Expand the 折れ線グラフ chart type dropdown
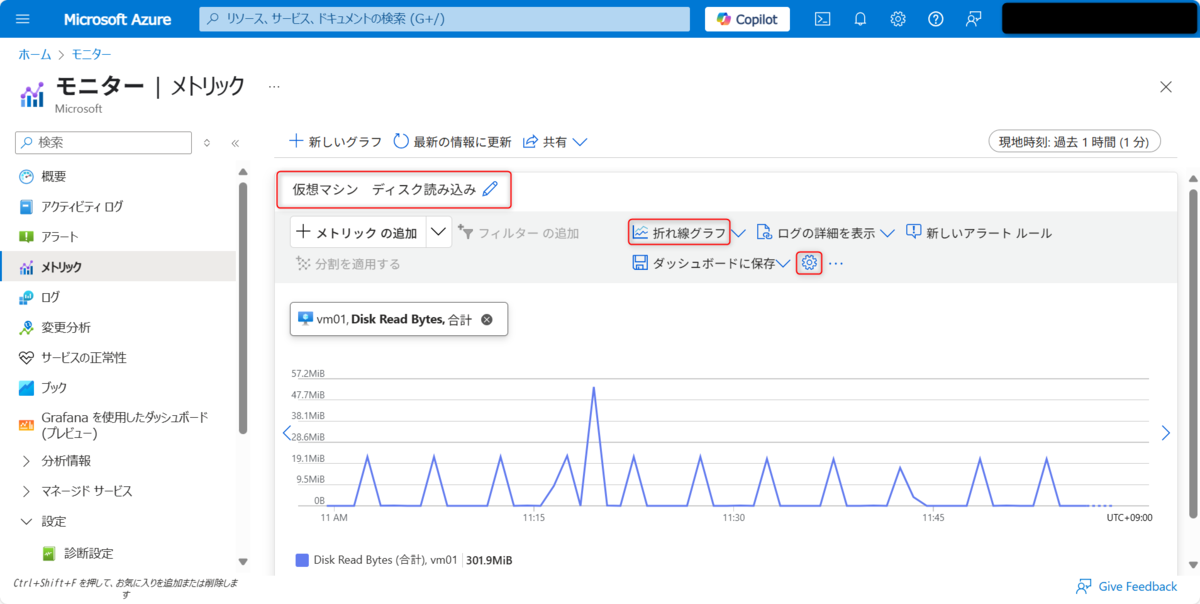This screenshot has width=1200, height=604. pos(739,233)
